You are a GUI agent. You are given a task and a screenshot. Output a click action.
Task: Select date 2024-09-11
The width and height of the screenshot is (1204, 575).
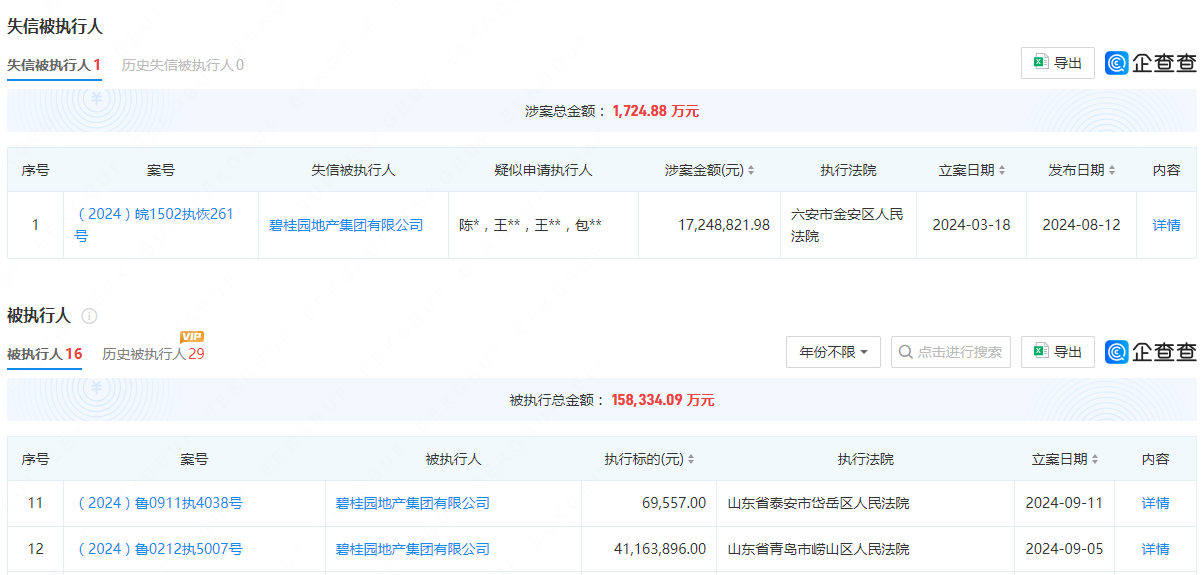point(1064,503)
